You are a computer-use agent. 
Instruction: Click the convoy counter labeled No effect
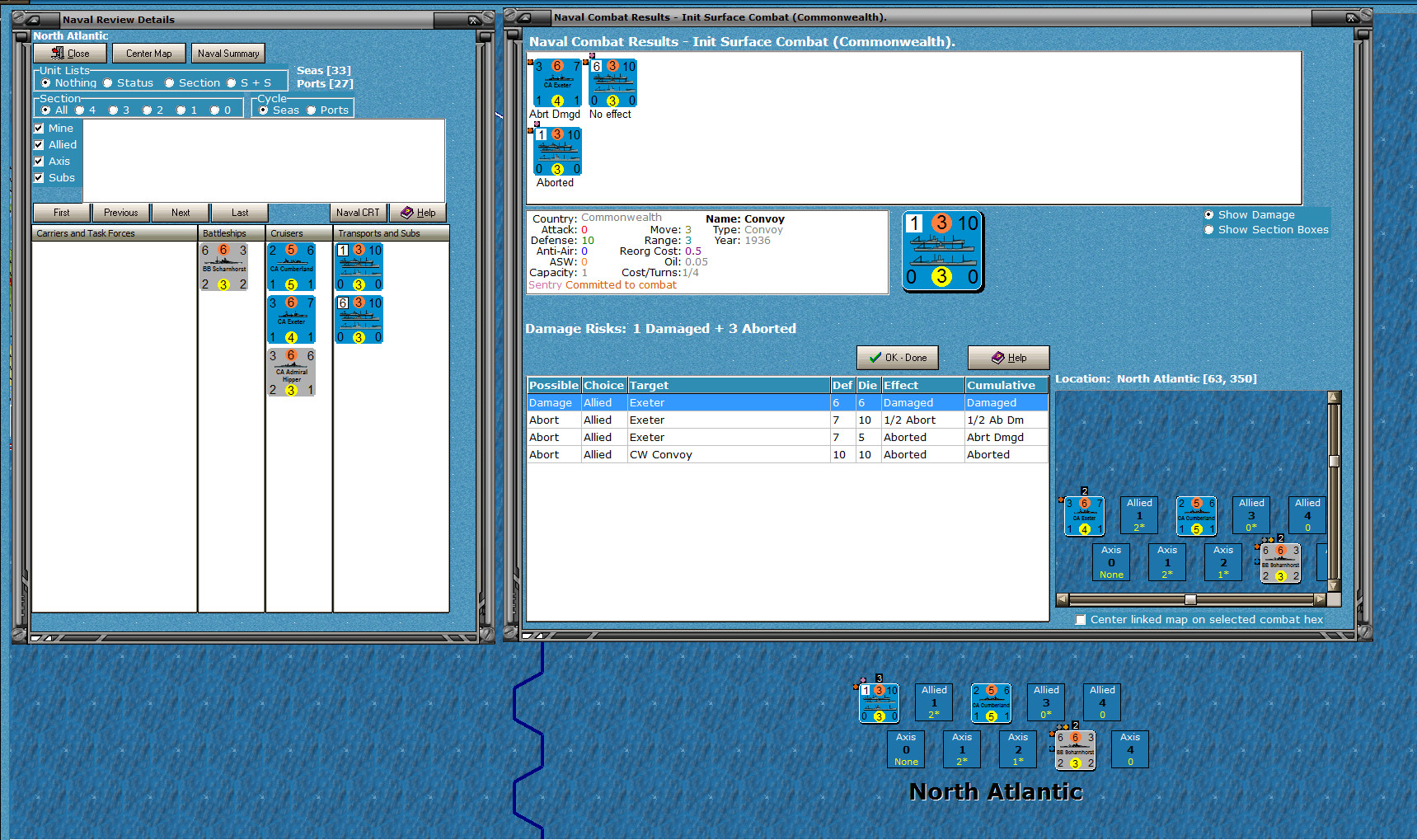tap(612, 83)
